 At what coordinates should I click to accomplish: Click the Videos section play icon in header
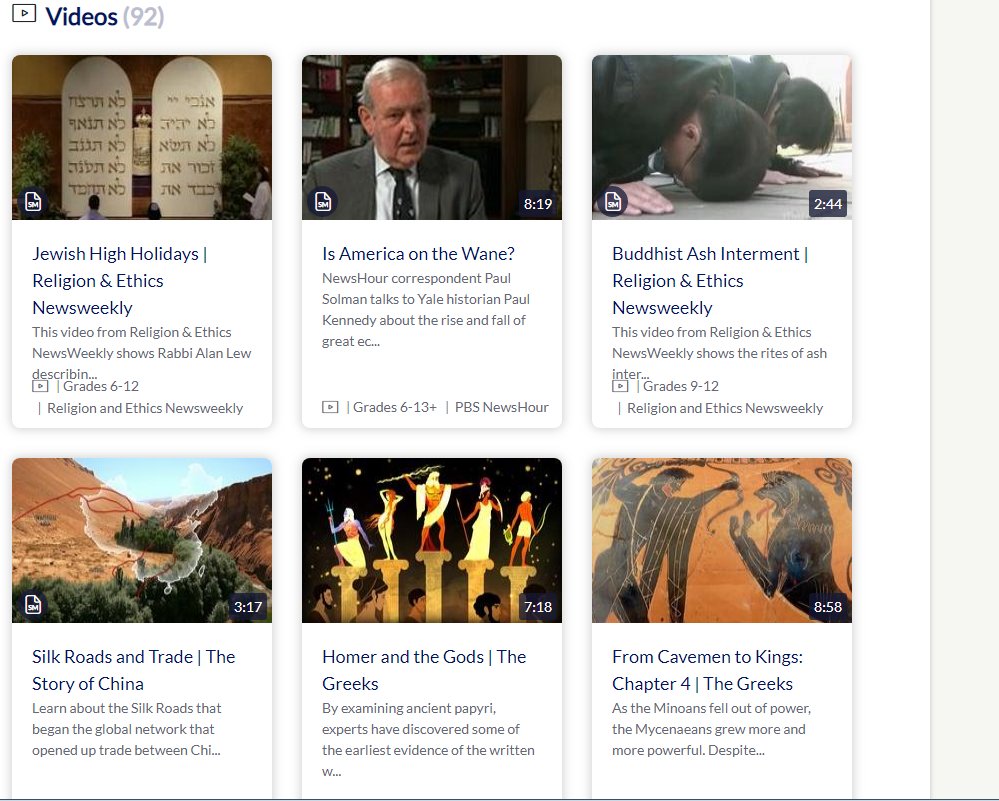(24, 13)
